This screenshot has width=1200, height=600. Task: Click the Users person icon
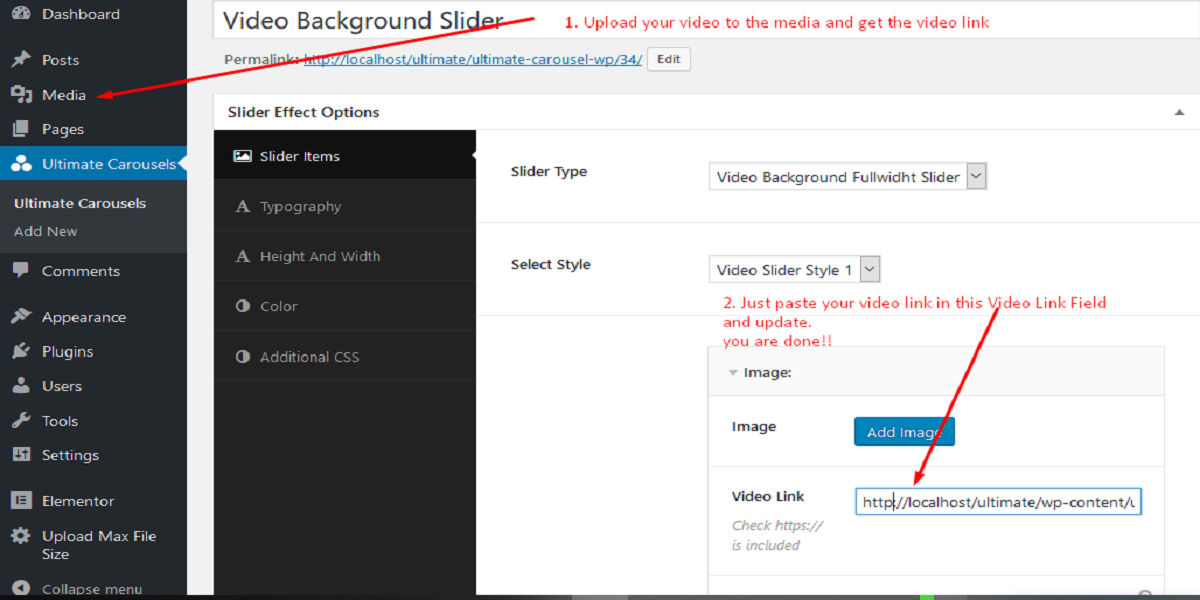(21, 386)
